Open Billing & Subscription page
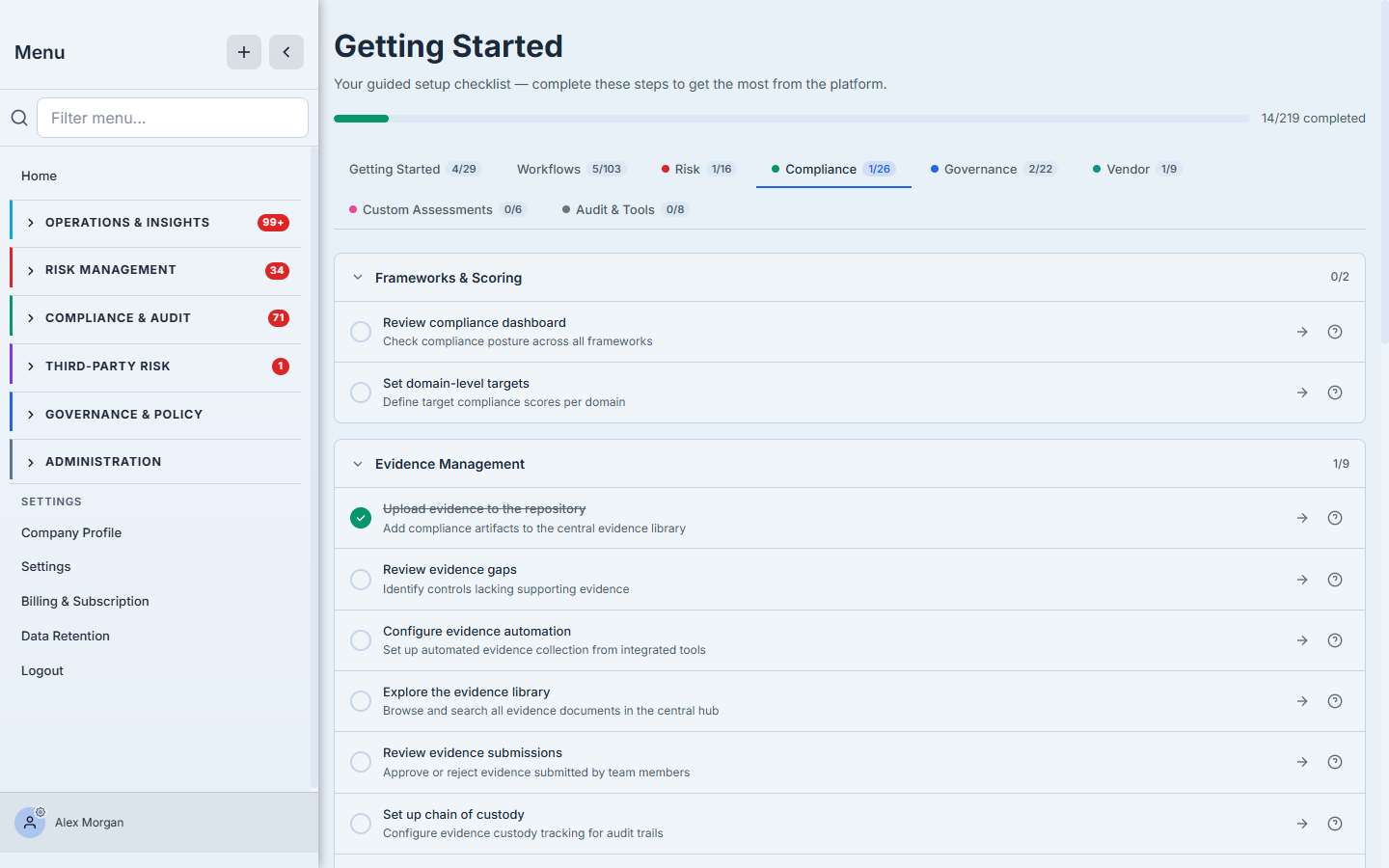Viewport: 1389px width, 868px height. 85,601
